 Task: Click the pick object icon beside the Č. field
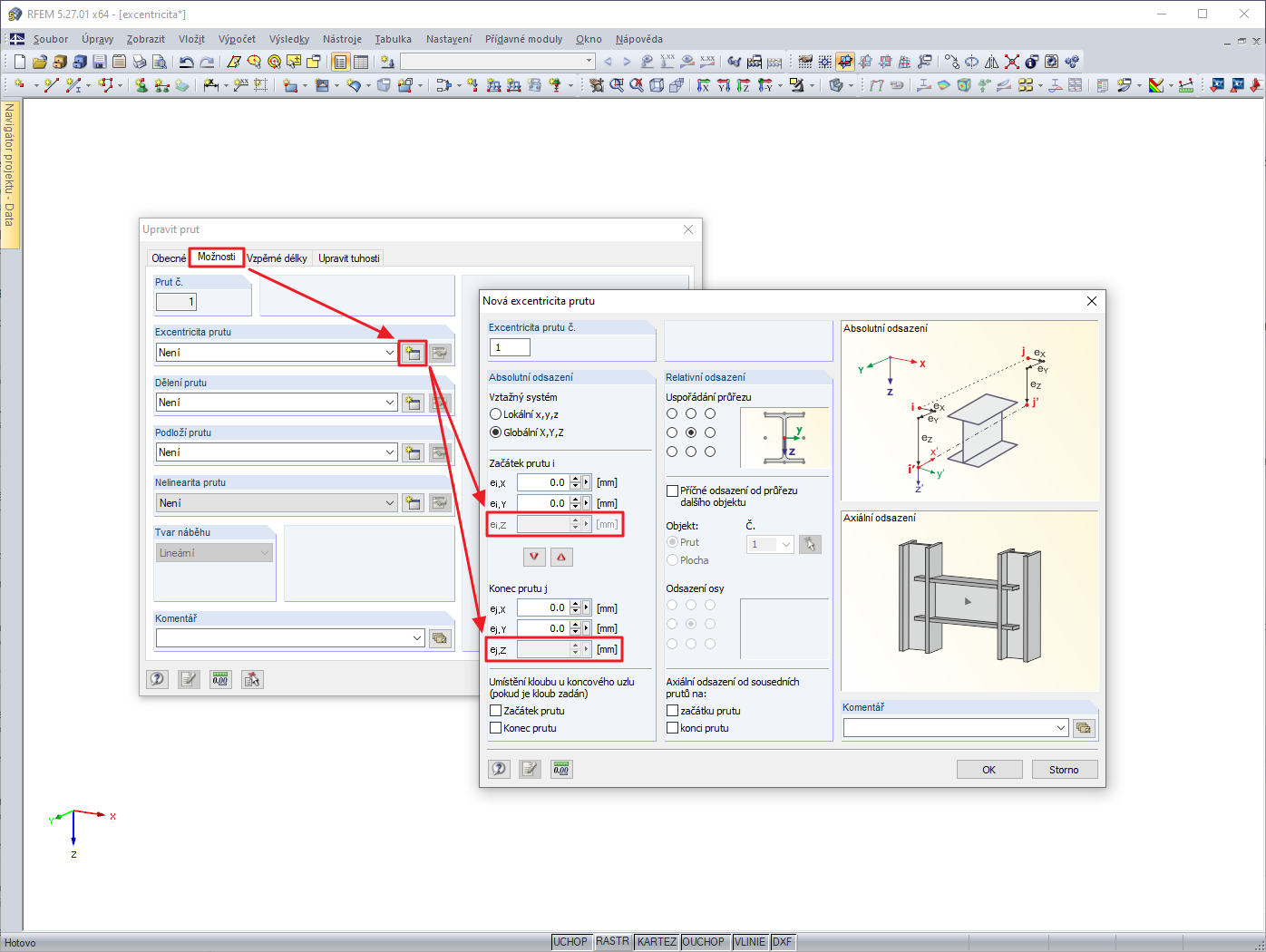click(810, 544)
